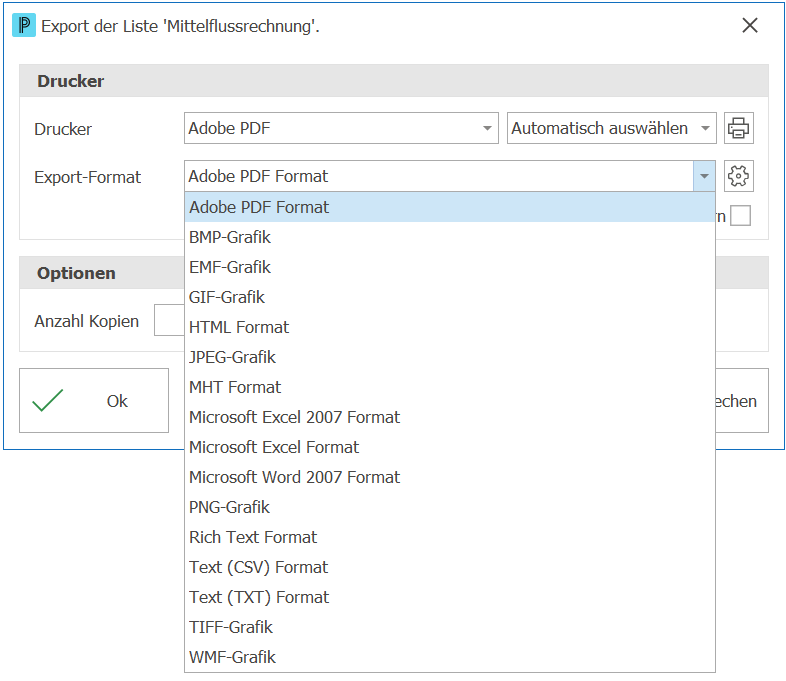Toggle the checkbox beside the format list
Screen dimensions: 786x681
pos(740,216)
